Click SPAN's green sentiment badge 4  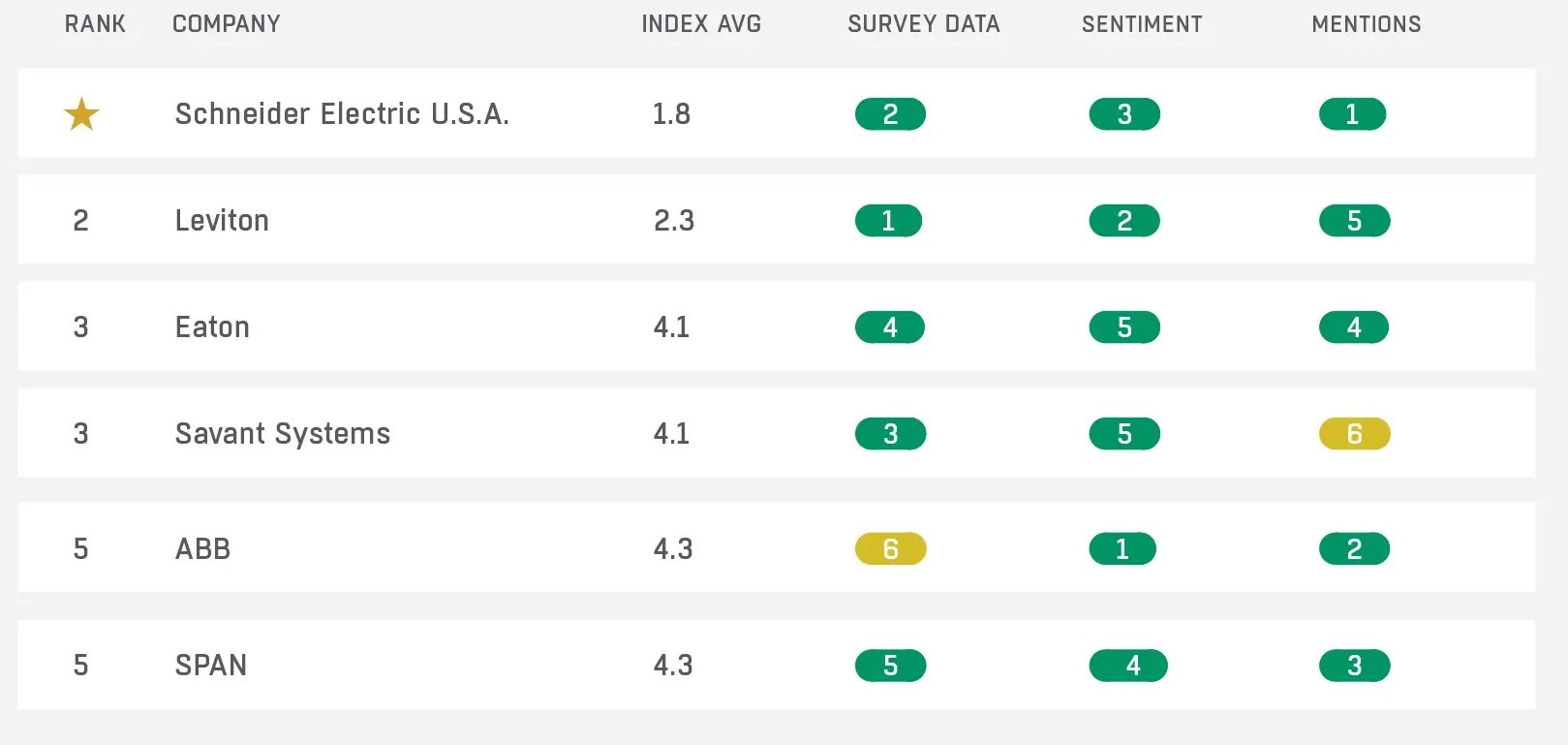tap(1128, 666)
